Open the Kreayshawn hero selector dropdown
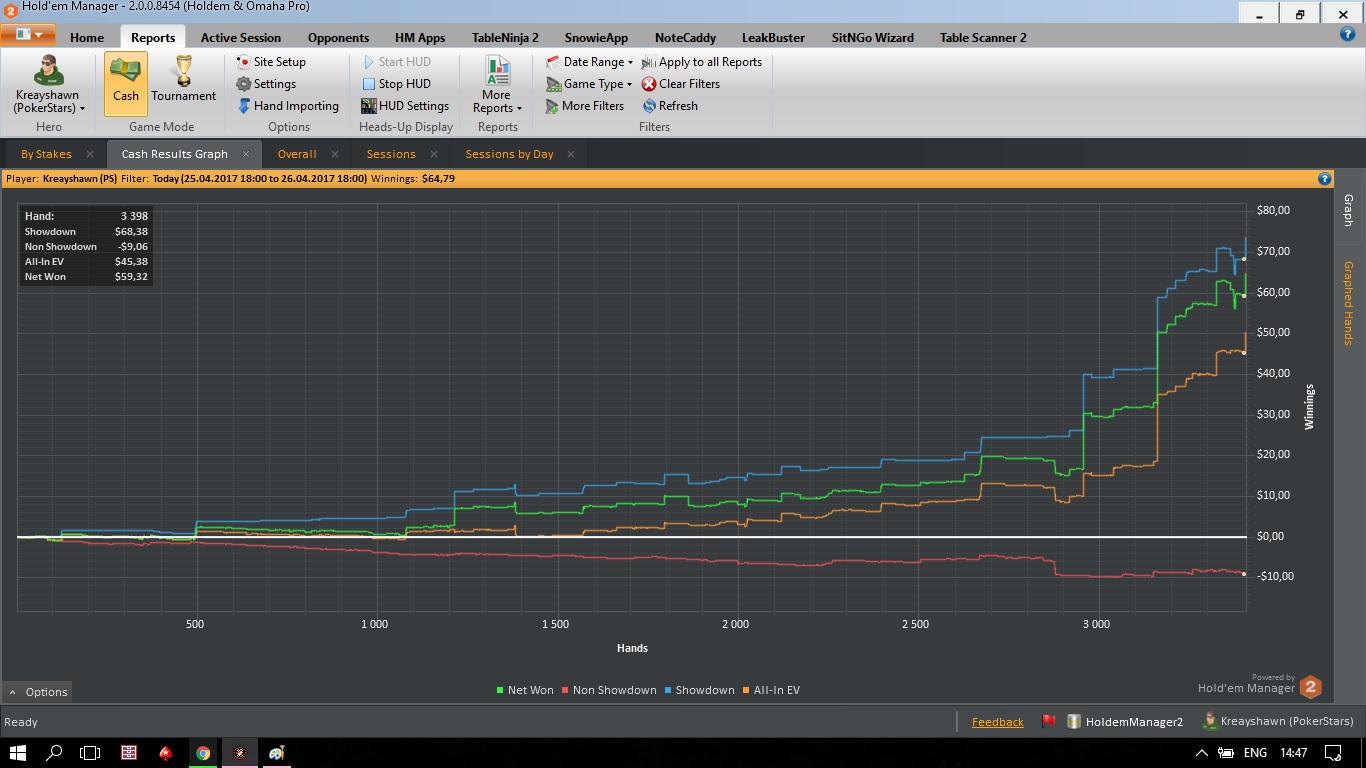 [48, 86]
